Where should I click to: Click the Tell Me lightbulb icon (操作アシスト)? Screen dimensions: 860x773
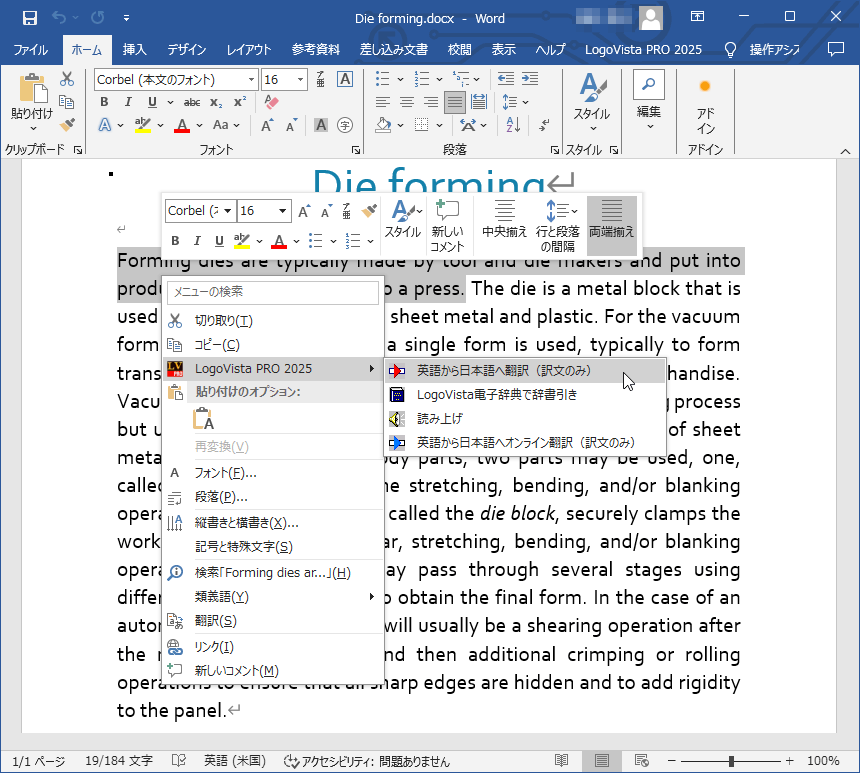tap(730, 50)
